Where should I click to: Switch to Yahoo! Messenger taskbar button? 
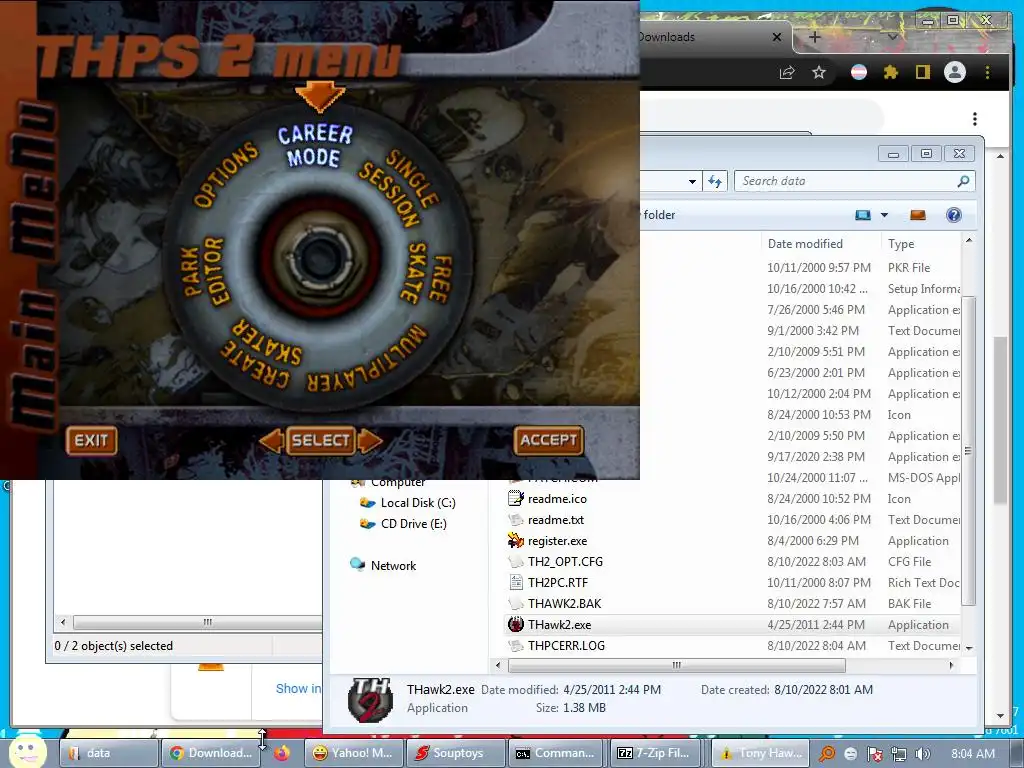point(353,753)
